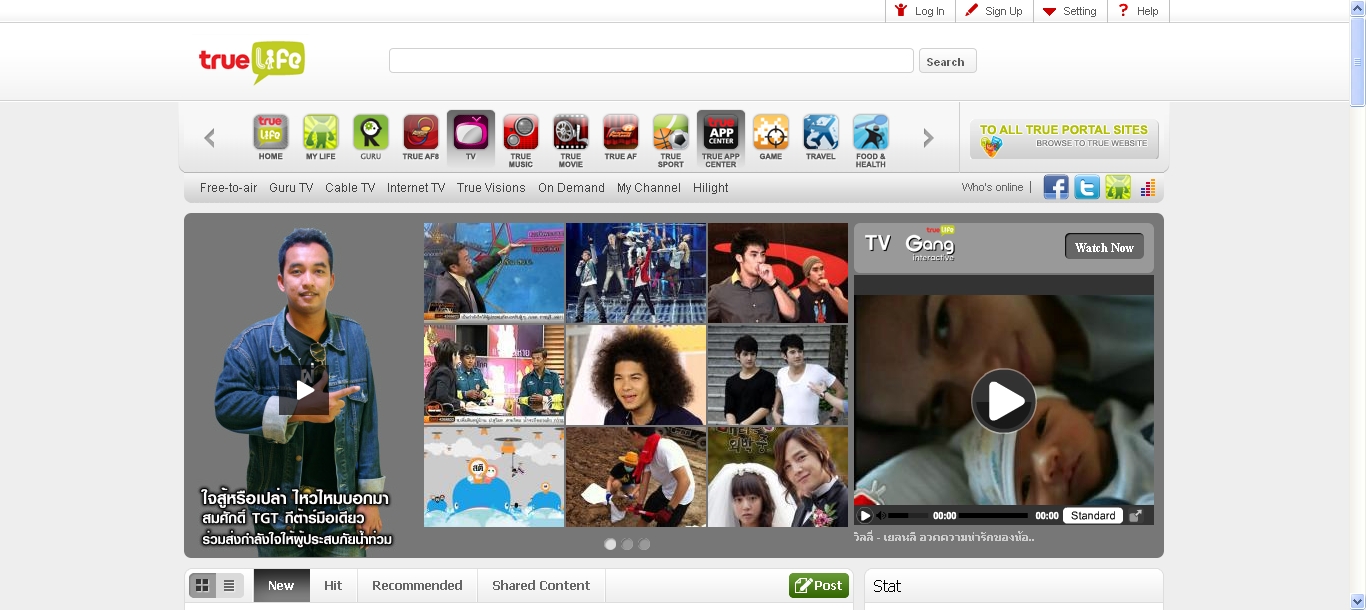Screen dimensions: 1366x610
Task: Open the TRUE SPORT portal icon
Action: point(670,140)
